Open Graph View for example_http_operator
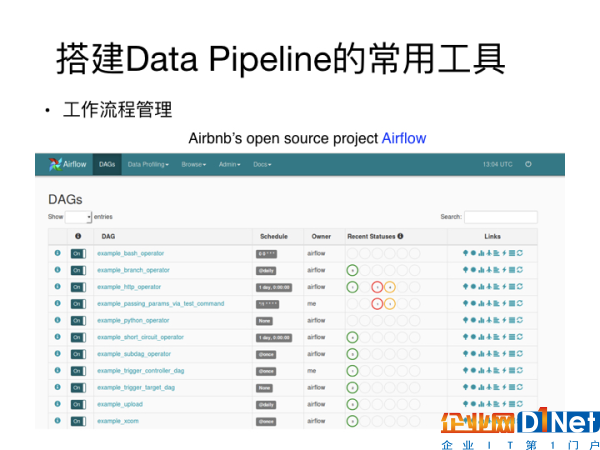Screen dimensions: 600x450 tap(473, 287)
